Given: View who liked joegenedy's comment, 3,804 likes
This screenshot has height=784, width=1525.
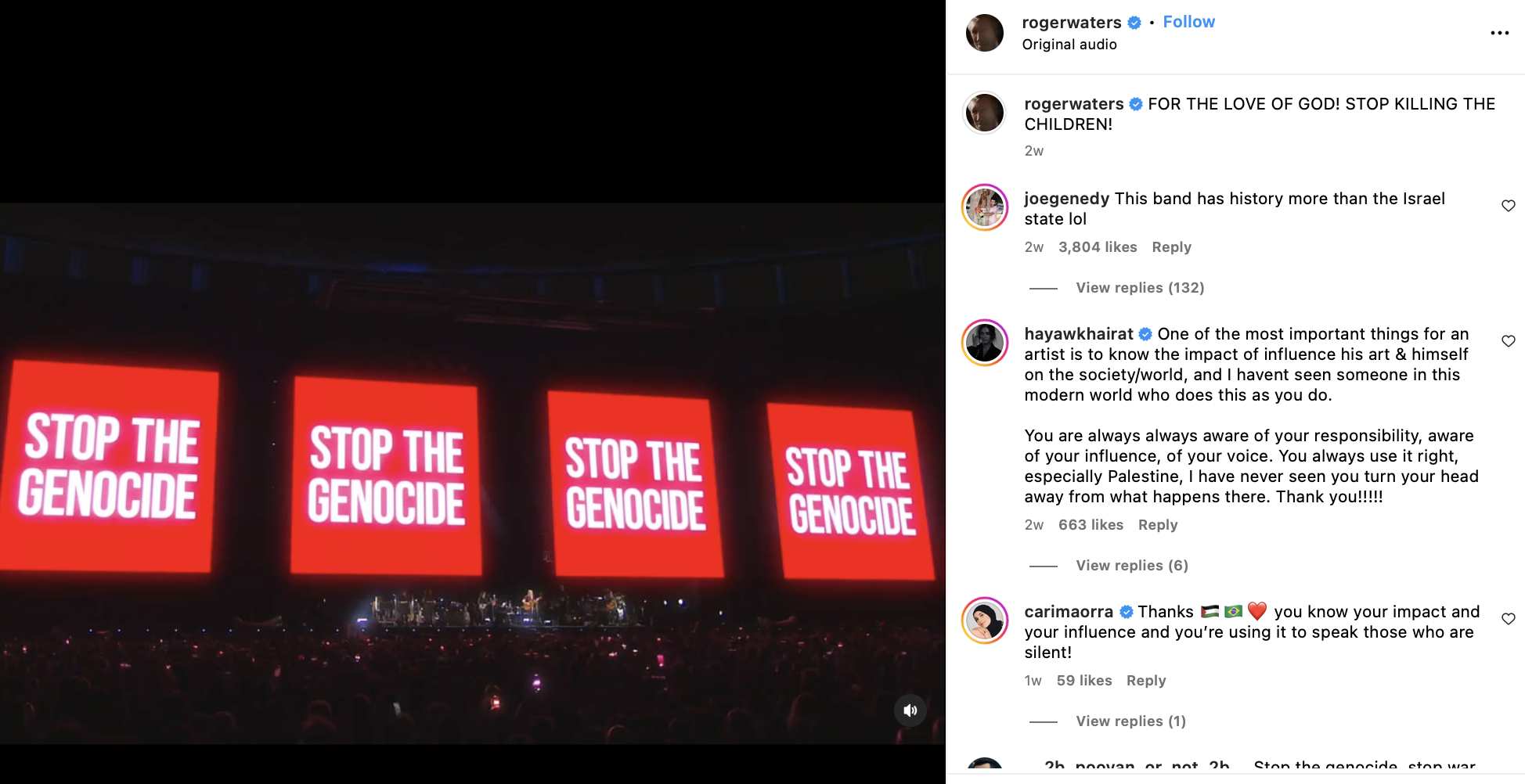Looking at the screenshot, I should click(1097, 247).
